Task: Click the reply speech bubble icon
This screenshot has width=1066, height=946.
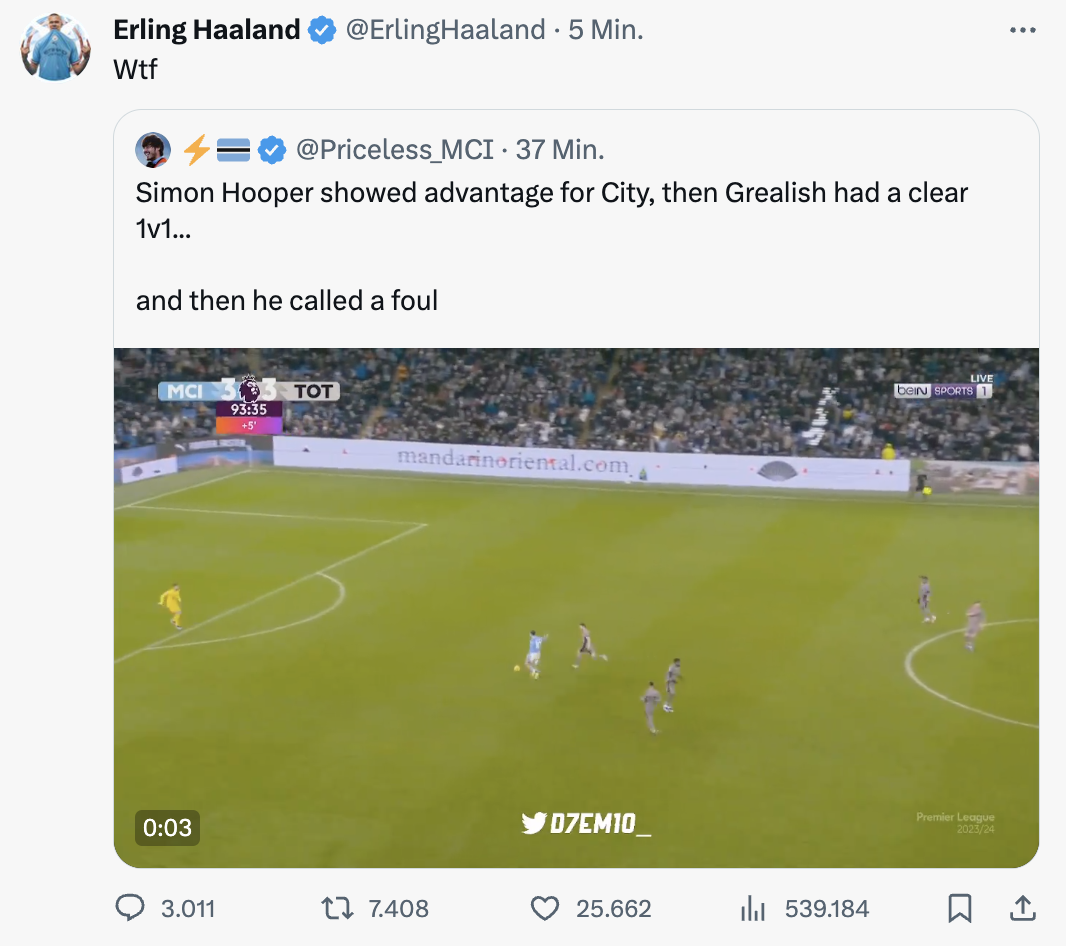Action: (131, 908)
